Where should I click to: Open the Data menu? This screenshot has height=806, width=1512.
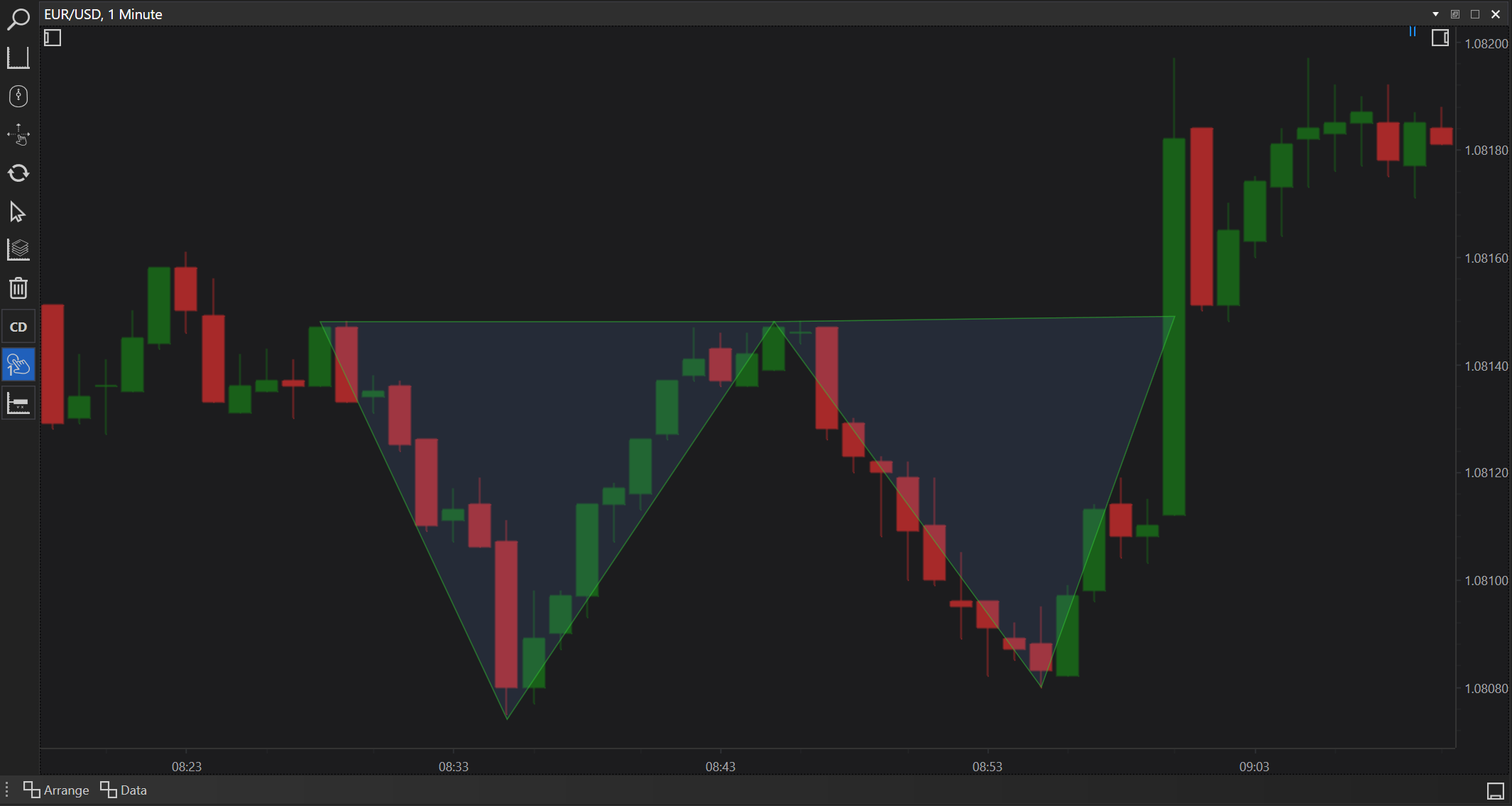coord(124,790)
